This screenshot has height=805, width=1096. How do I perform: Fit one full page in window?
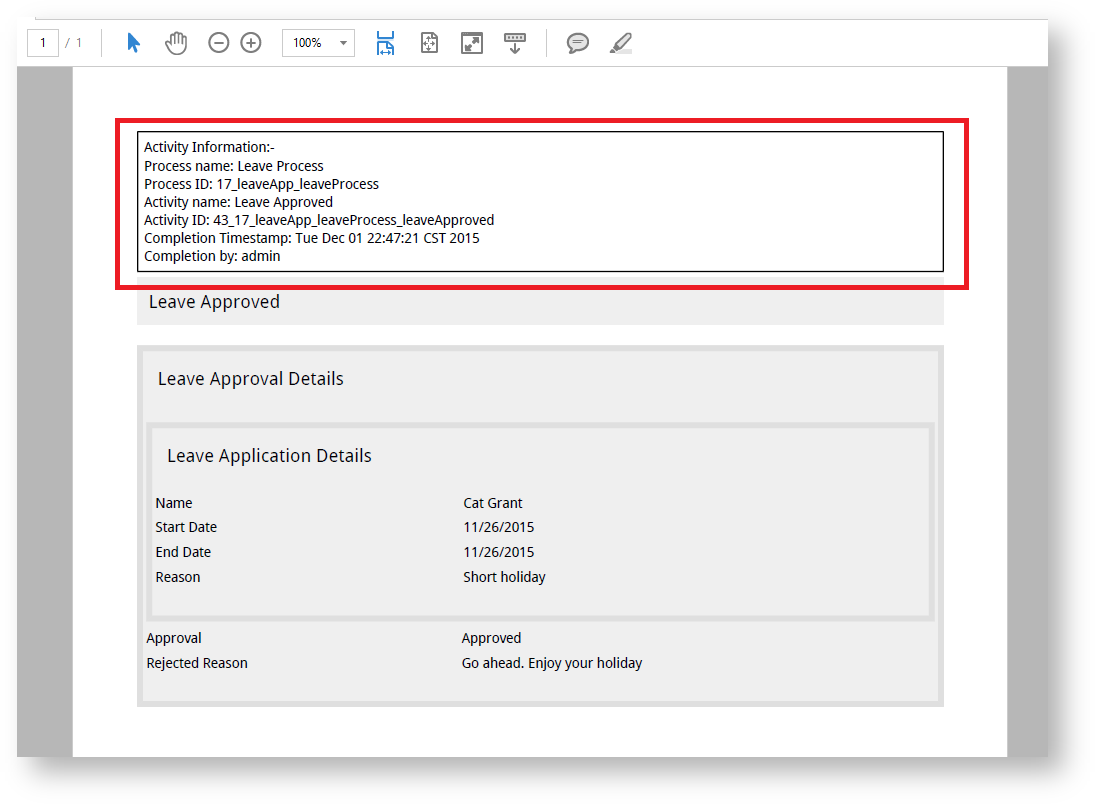click(x=429, y=43)
